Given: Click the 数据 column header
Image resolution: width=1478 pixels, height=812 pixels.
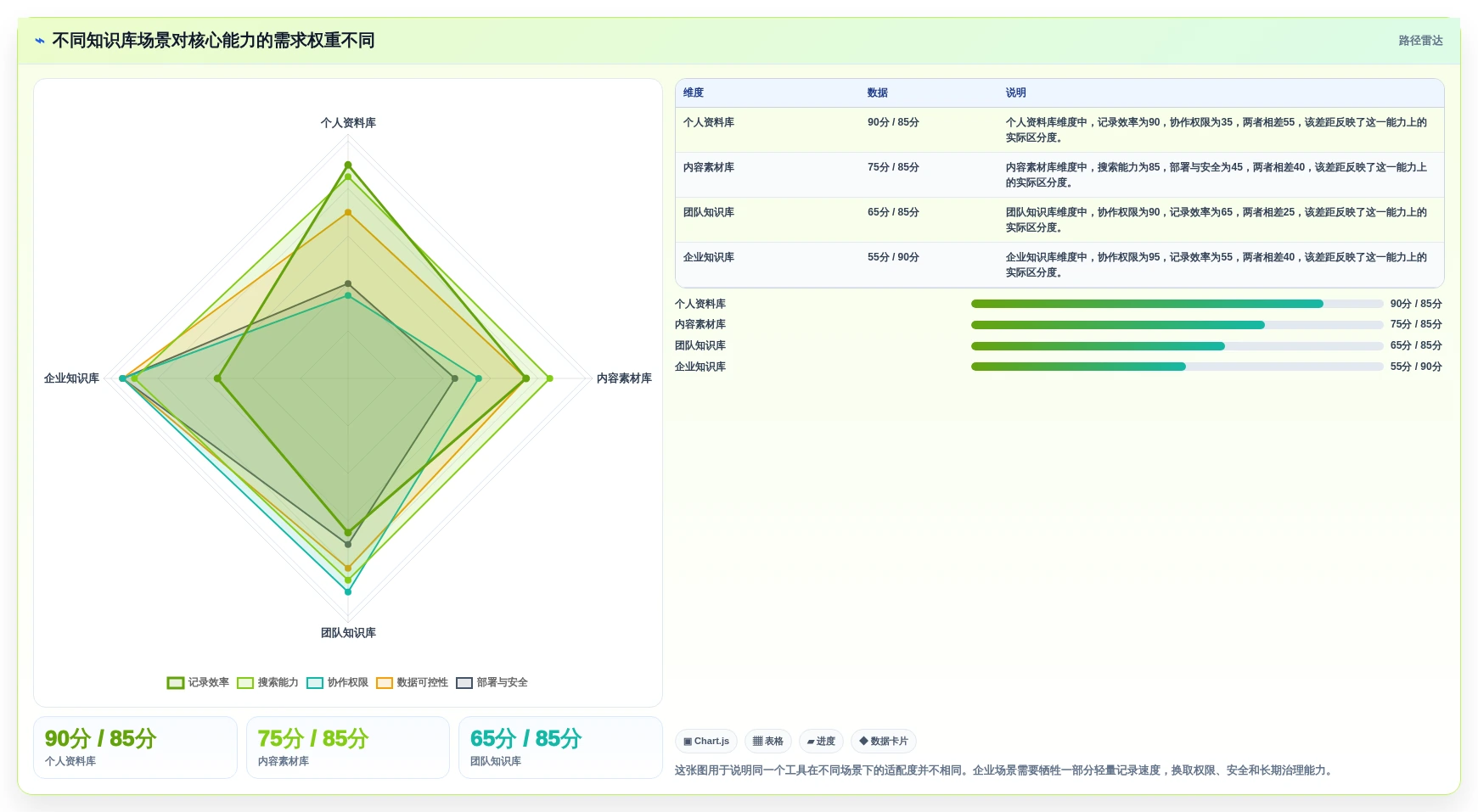Looking at the screenshot, I should pyautogui.click(x=877, y=92).
